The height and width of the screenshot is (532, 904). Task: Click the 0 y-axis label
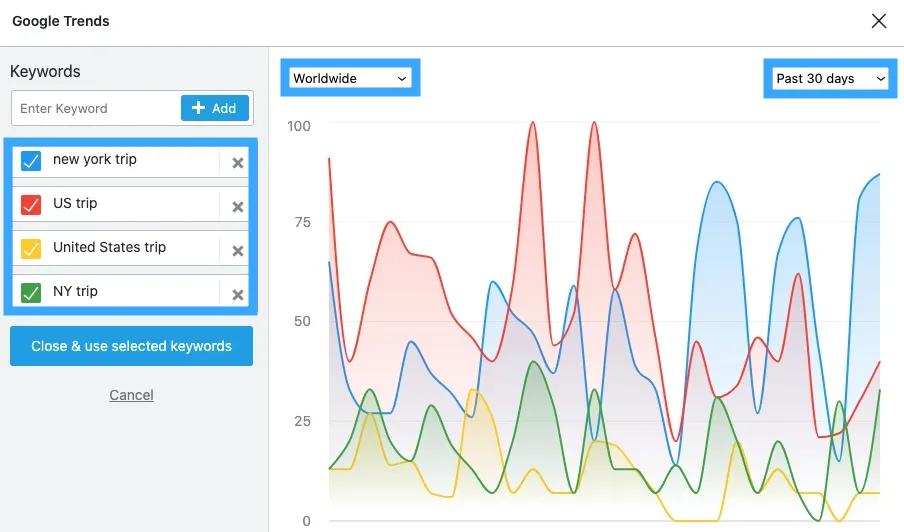(x=306, y=521)
